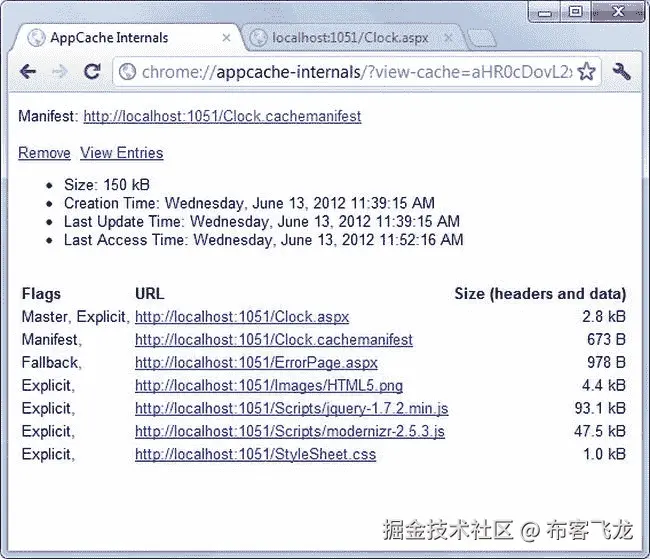Close the AppCache Internals tab

pos(226,38)
